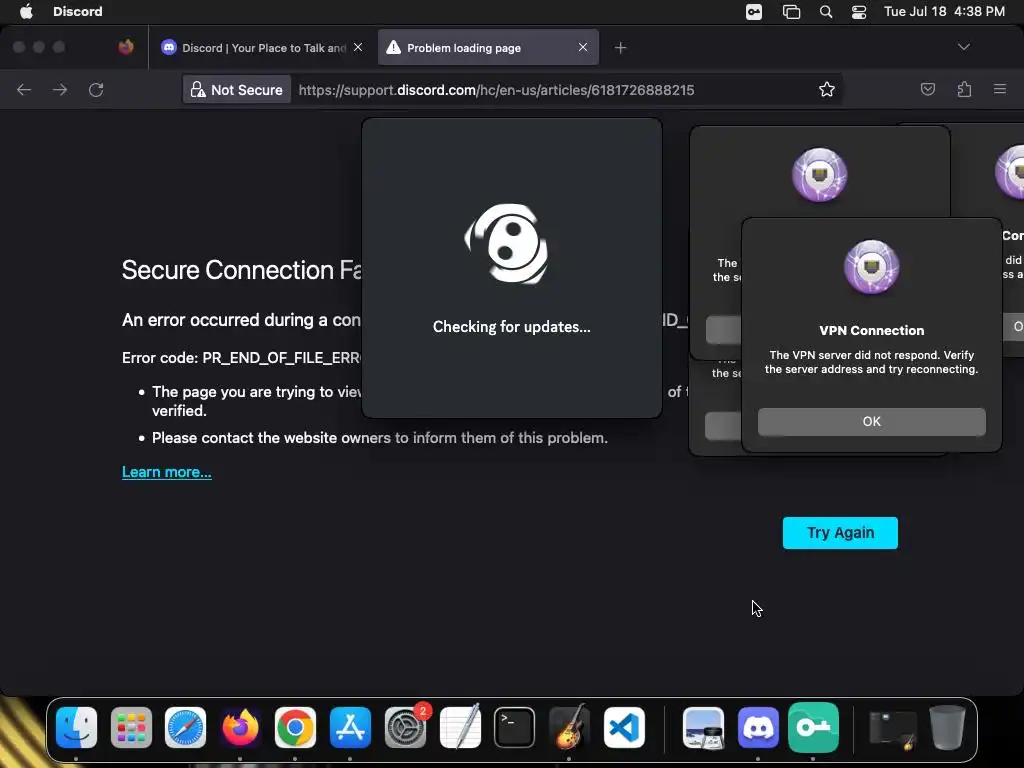Launch Safari from the Dock
1024x768 pixels.
pos(185,728)
